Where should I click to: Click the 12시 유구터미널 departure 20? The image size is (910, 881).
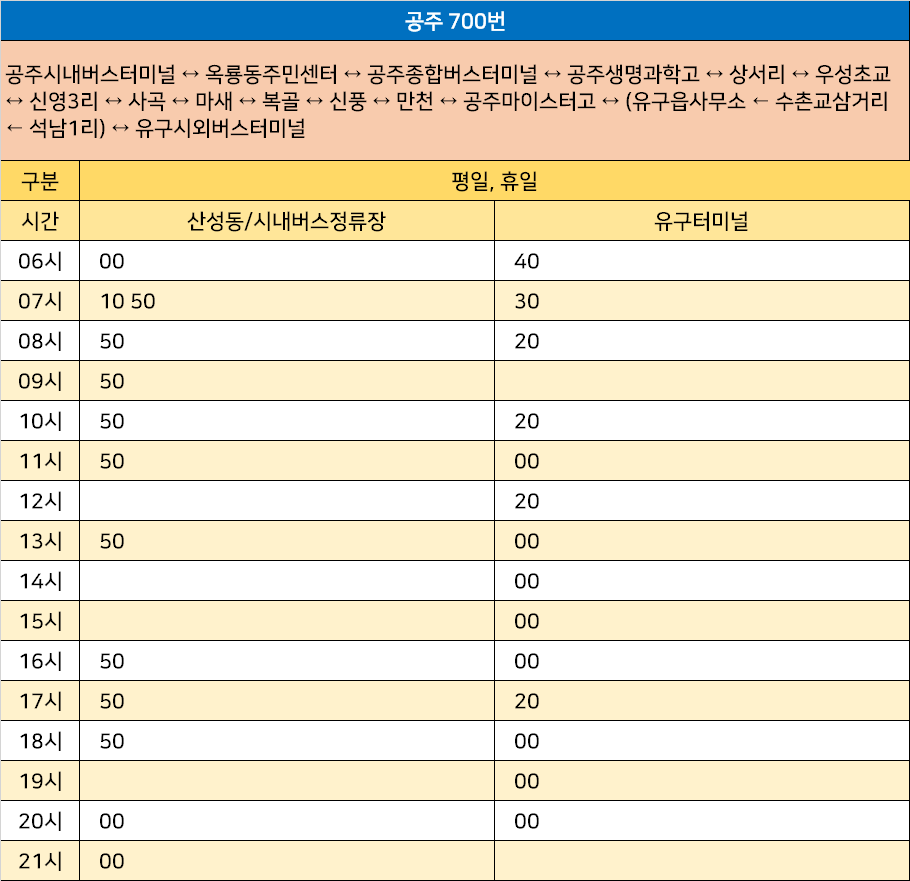[x=526, y=502]
